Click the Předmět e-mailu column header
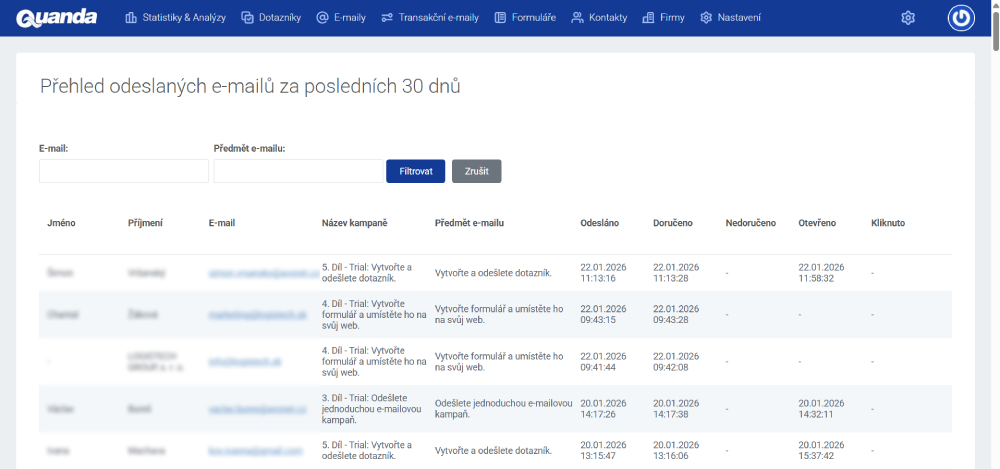 469,223
